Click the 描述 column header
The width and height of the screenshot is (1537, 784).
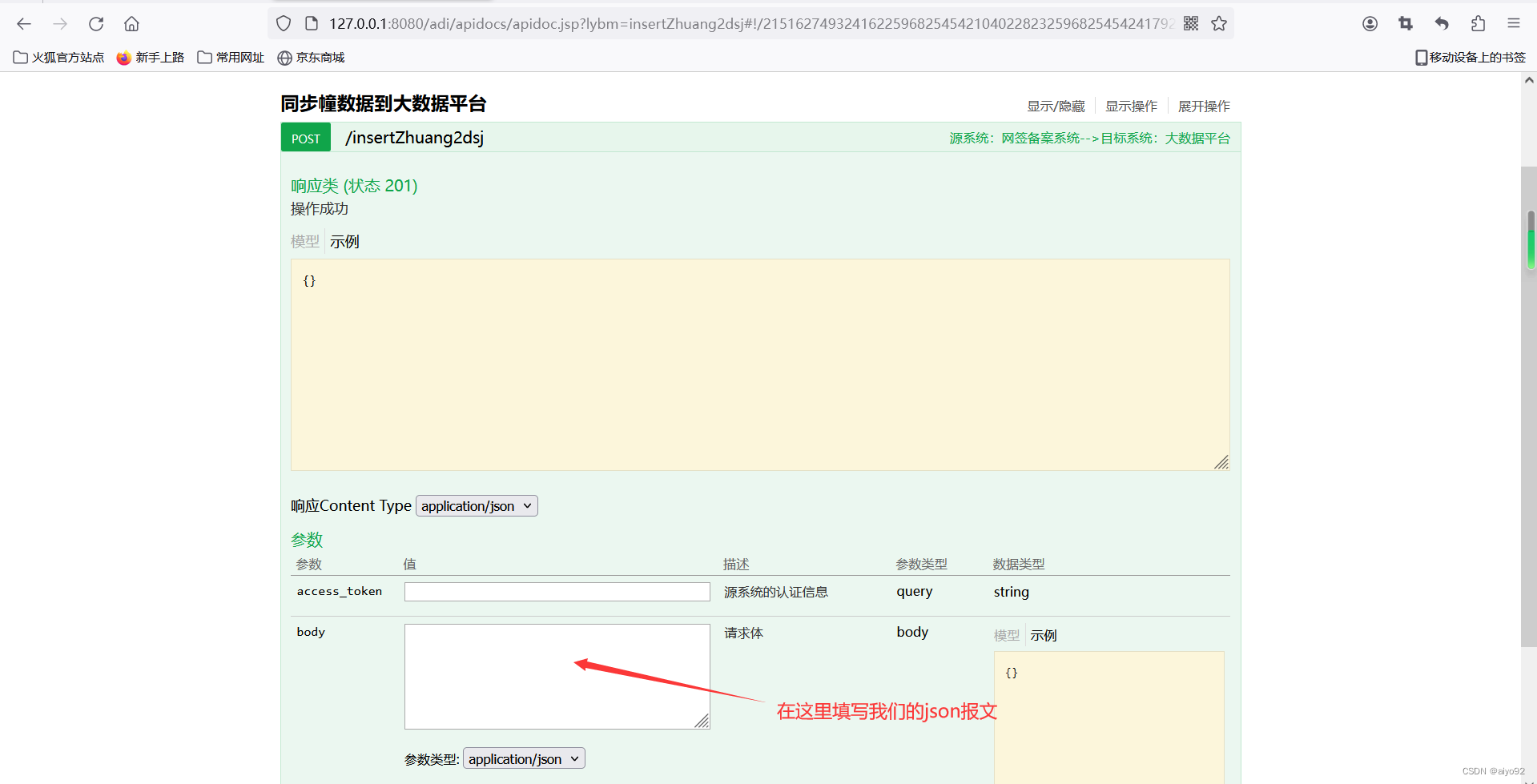(736, 565)
